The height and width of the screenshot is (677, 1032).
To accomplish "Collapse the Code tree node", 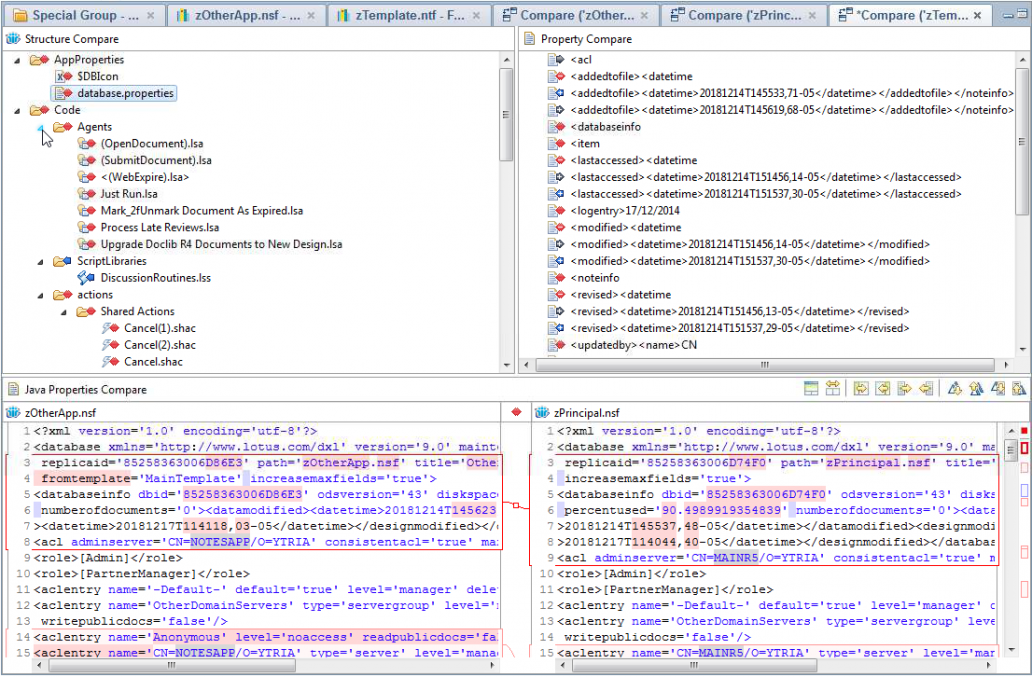I will pos(17,111).
